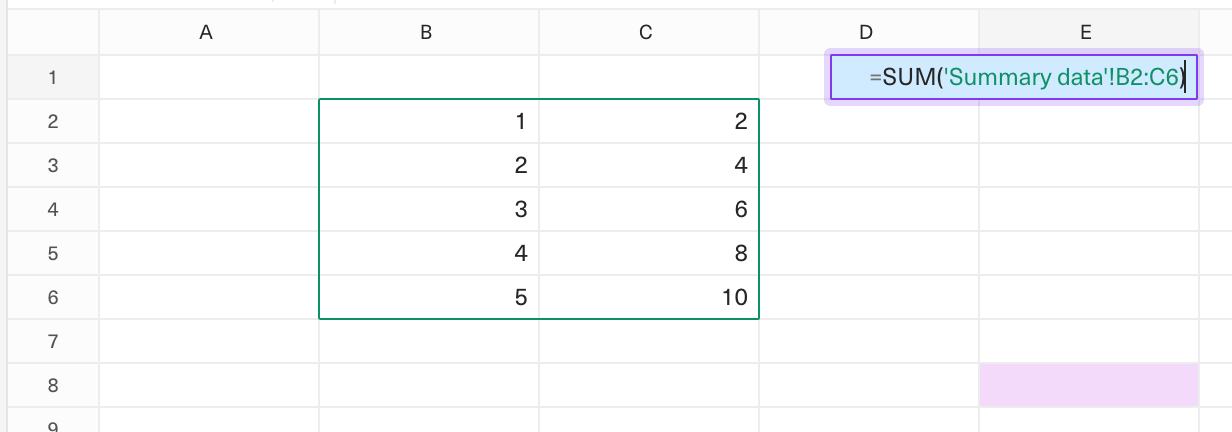Select cell C4 with value 6
Viewport: 1232px width, 432px height.
pyautogui.click(x=649, y=209)
